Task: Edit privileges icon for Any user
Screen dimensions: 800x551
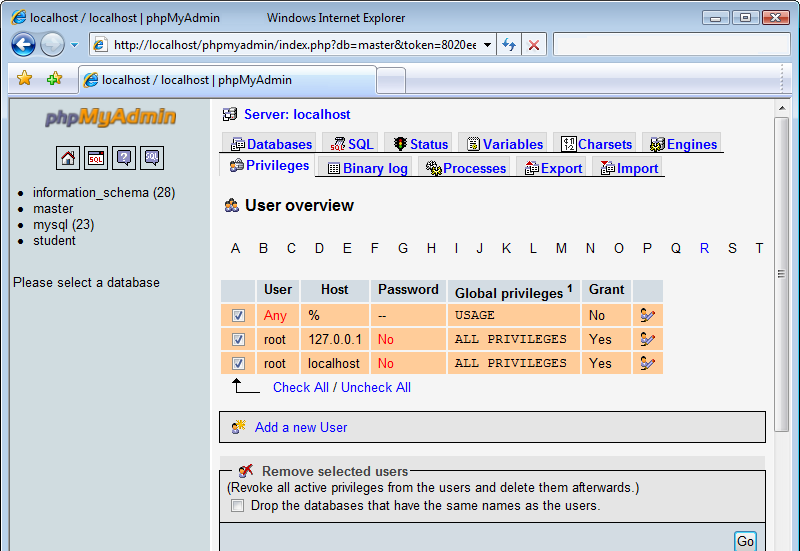Action: coord(647,315)
